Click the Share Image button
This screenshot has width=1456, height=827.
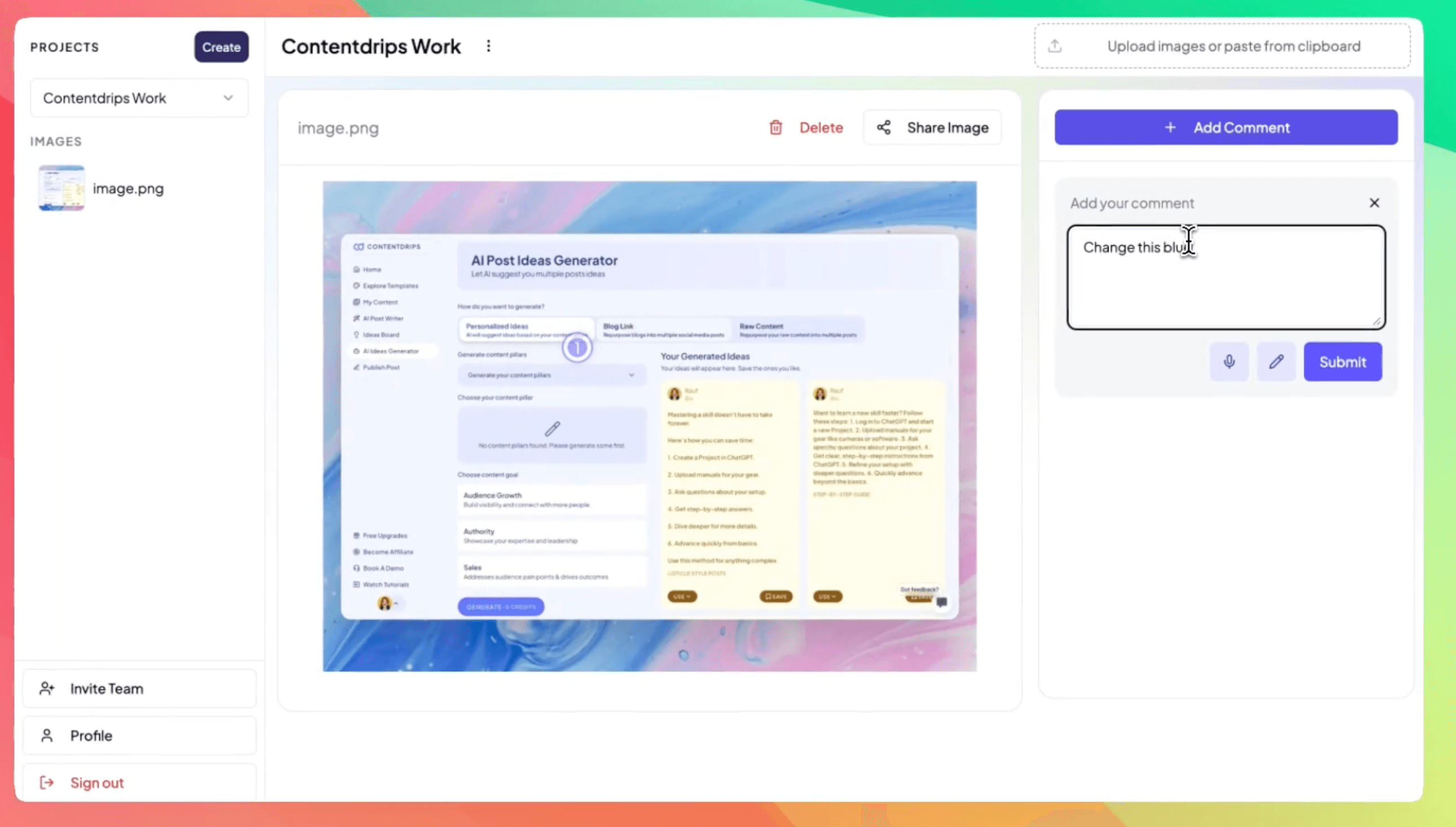point(947,128)
